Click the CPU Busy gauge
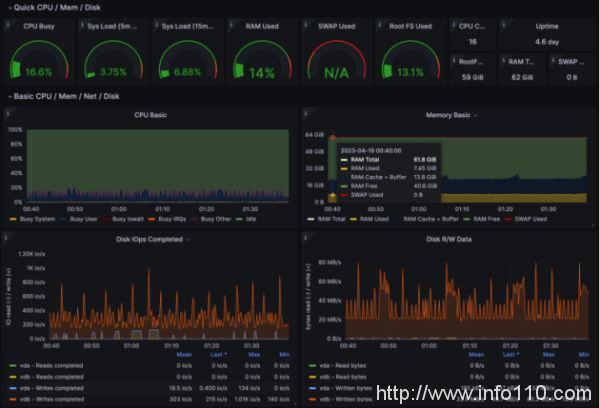 [x=38, y=62]
